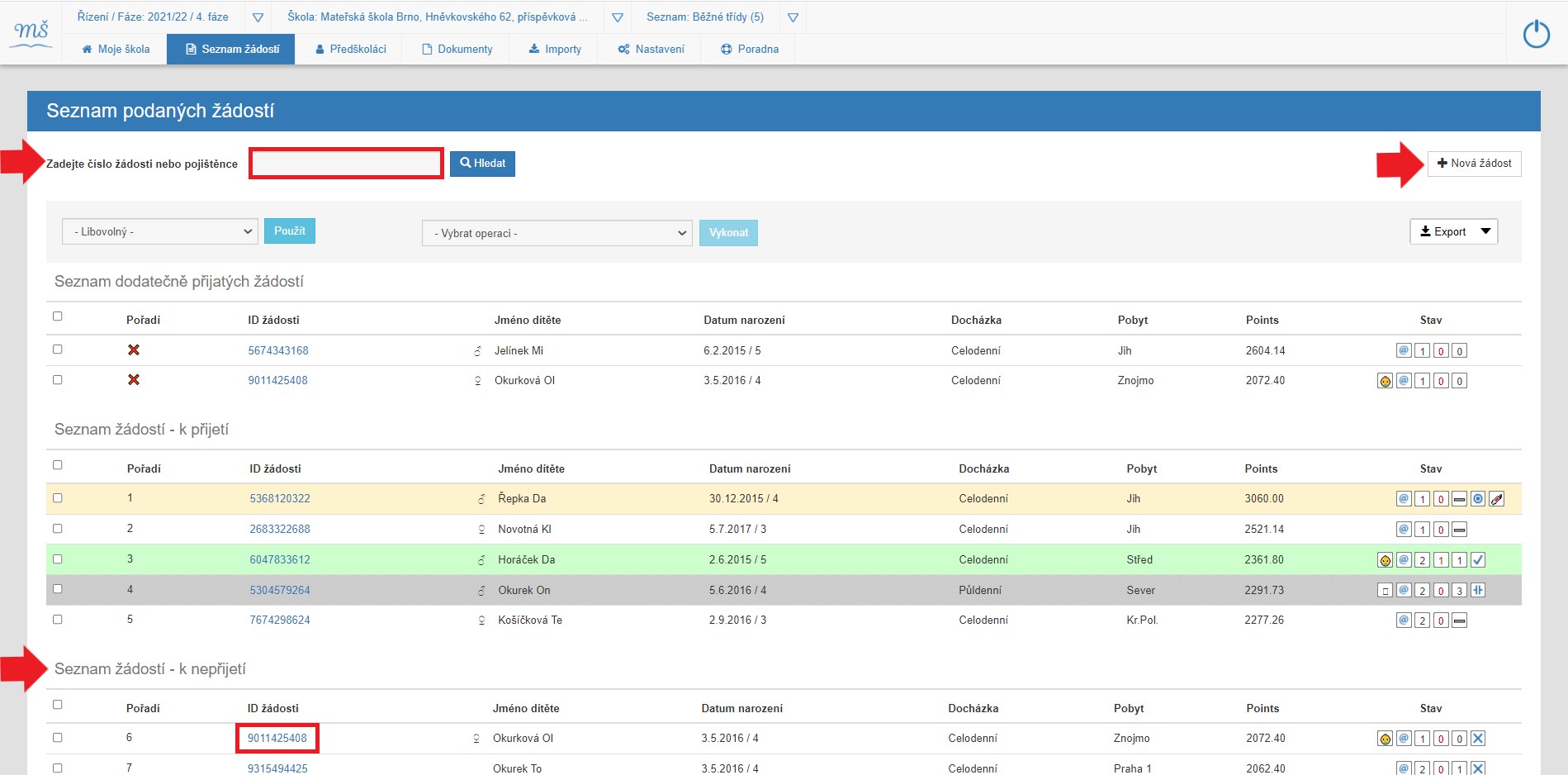Screen dimensions: 1568x775
Task: Open the '- Libovolný -' filter dropdown
Action: (160, 231)
